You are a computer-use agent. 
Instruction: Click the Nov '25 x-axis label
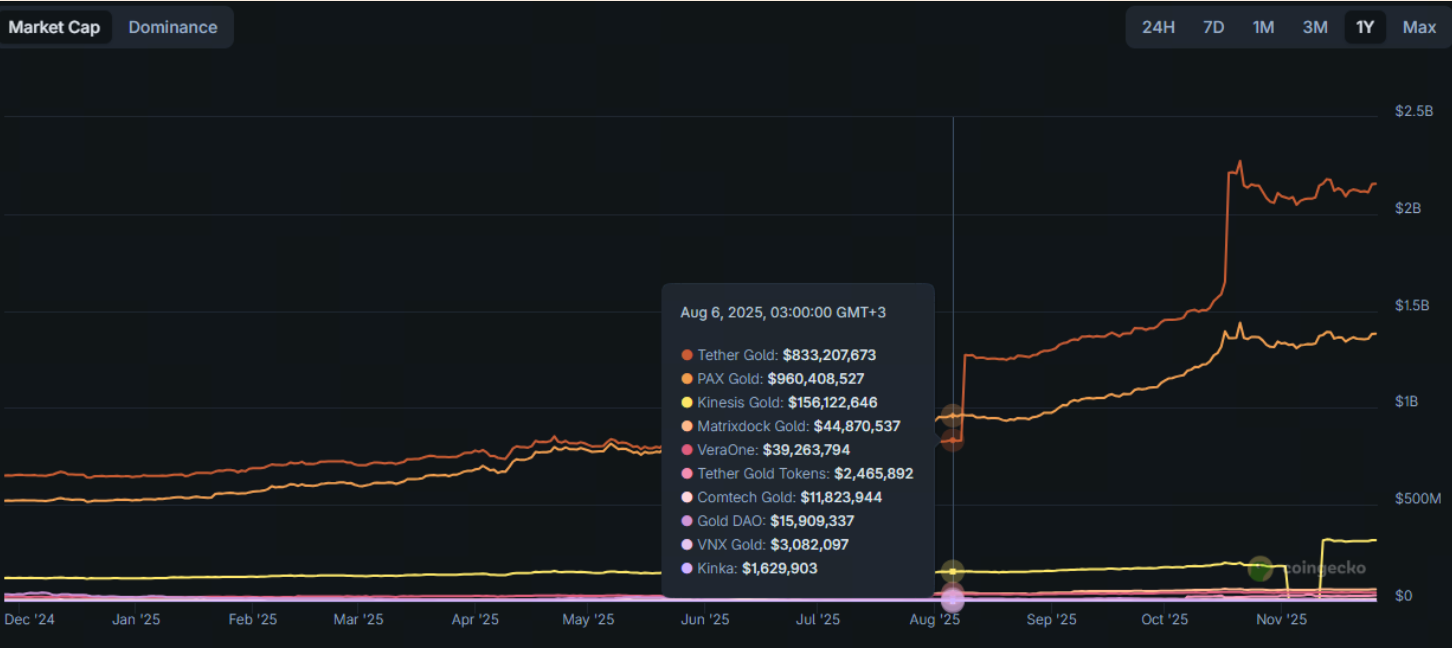pyautogui.click(x=1281, y=620)
